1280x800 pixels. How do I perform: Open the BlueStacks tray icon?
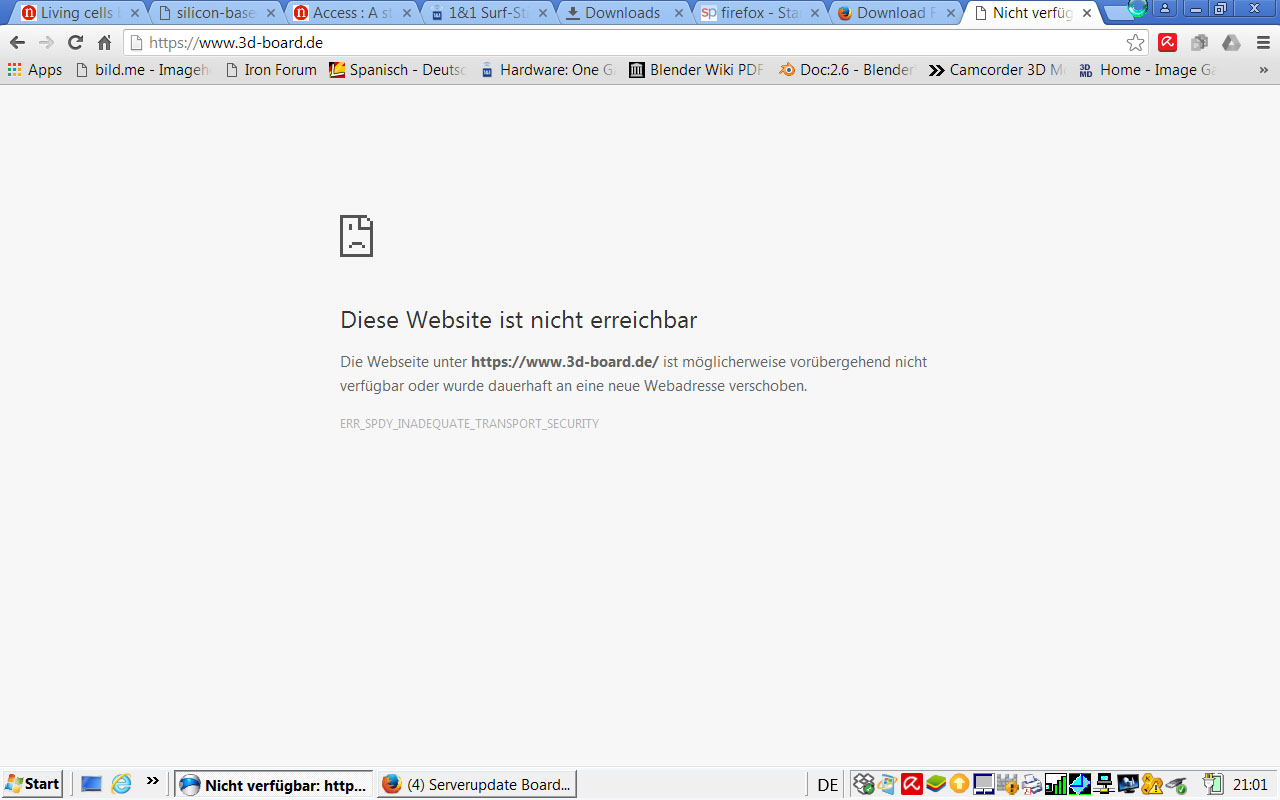coord(935,785)
